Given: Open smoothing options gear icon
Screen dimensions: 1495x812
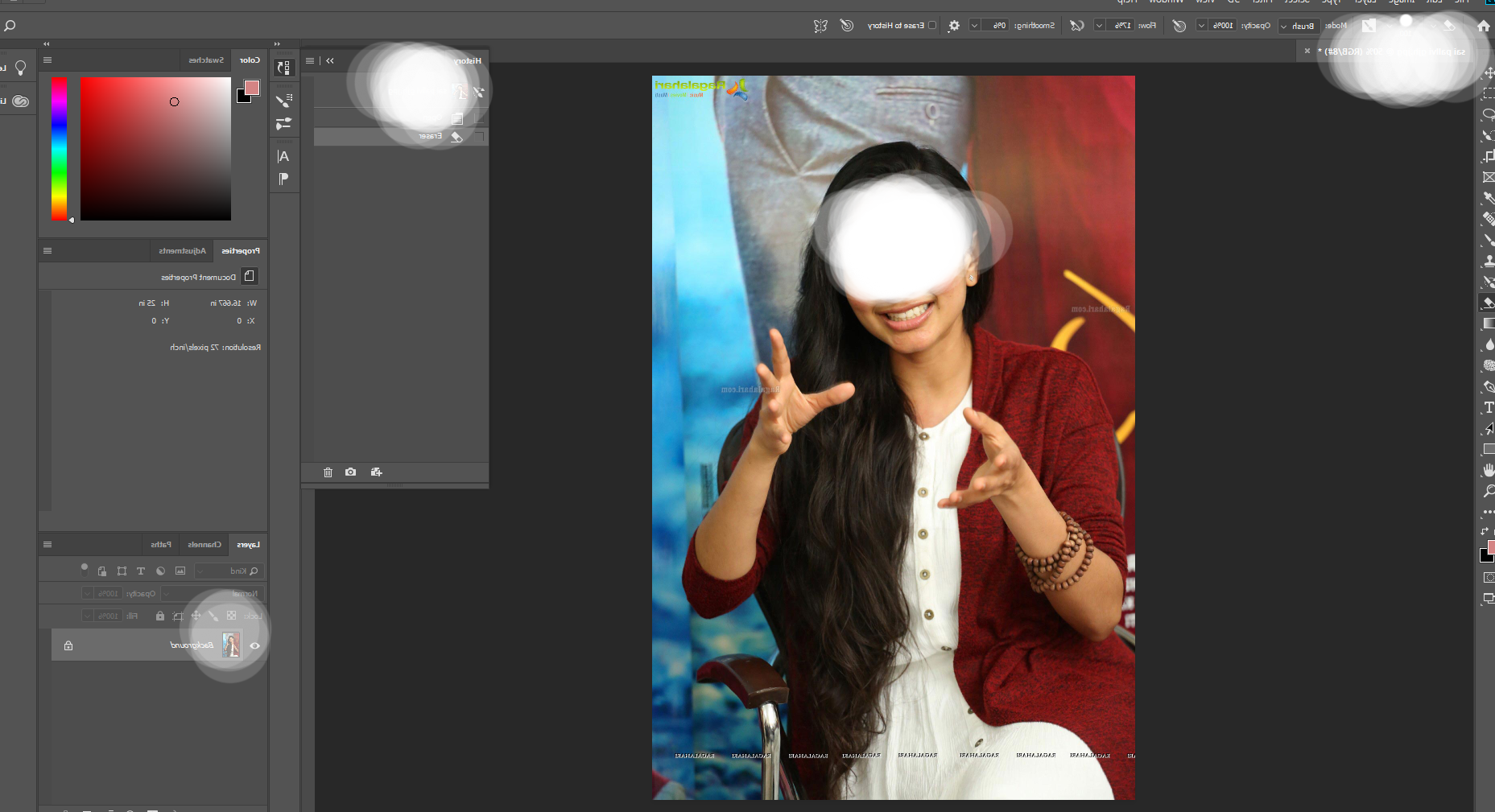Looking at the screenshot, I should click(x=954, y=26).
